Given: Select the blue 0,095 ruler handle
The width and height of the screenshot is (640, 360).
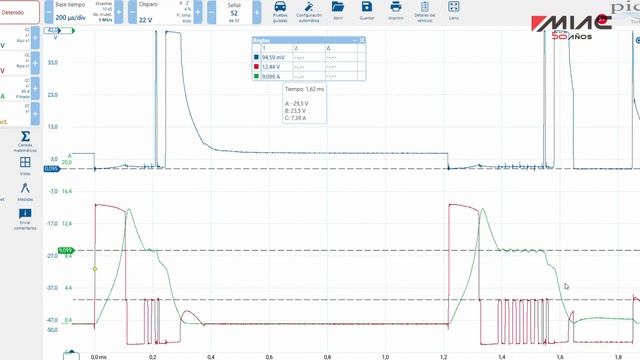Looking at the screenshot, I should point(52,169).
